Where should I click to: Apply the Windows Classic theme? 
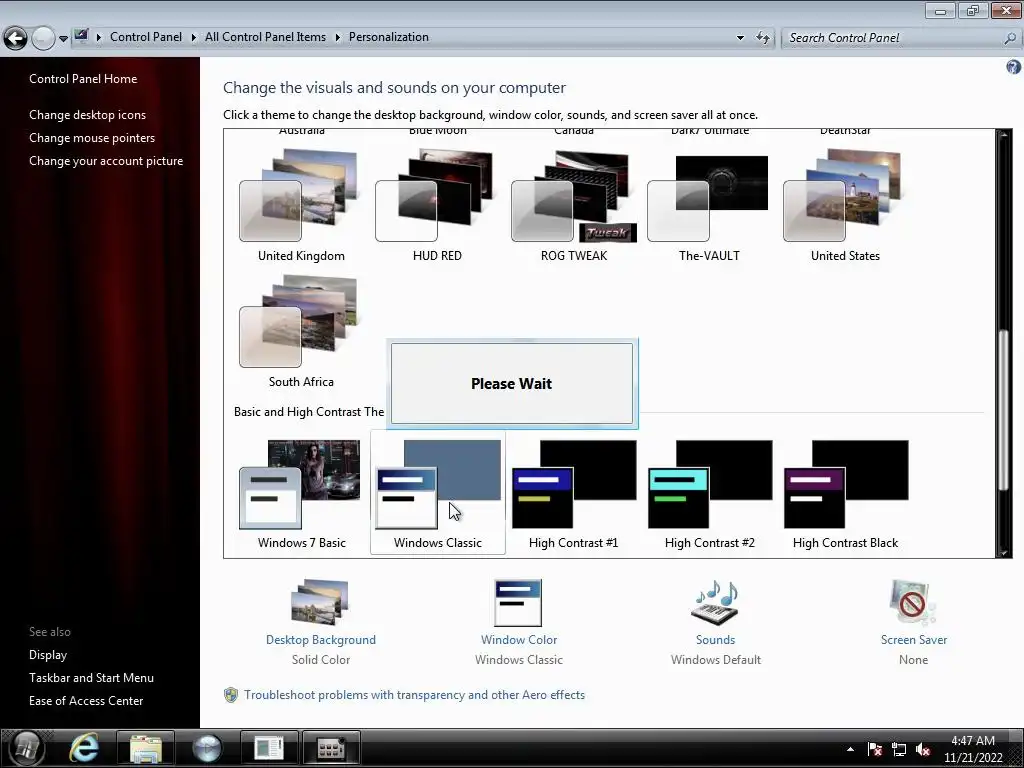click(x=437, y=494)
